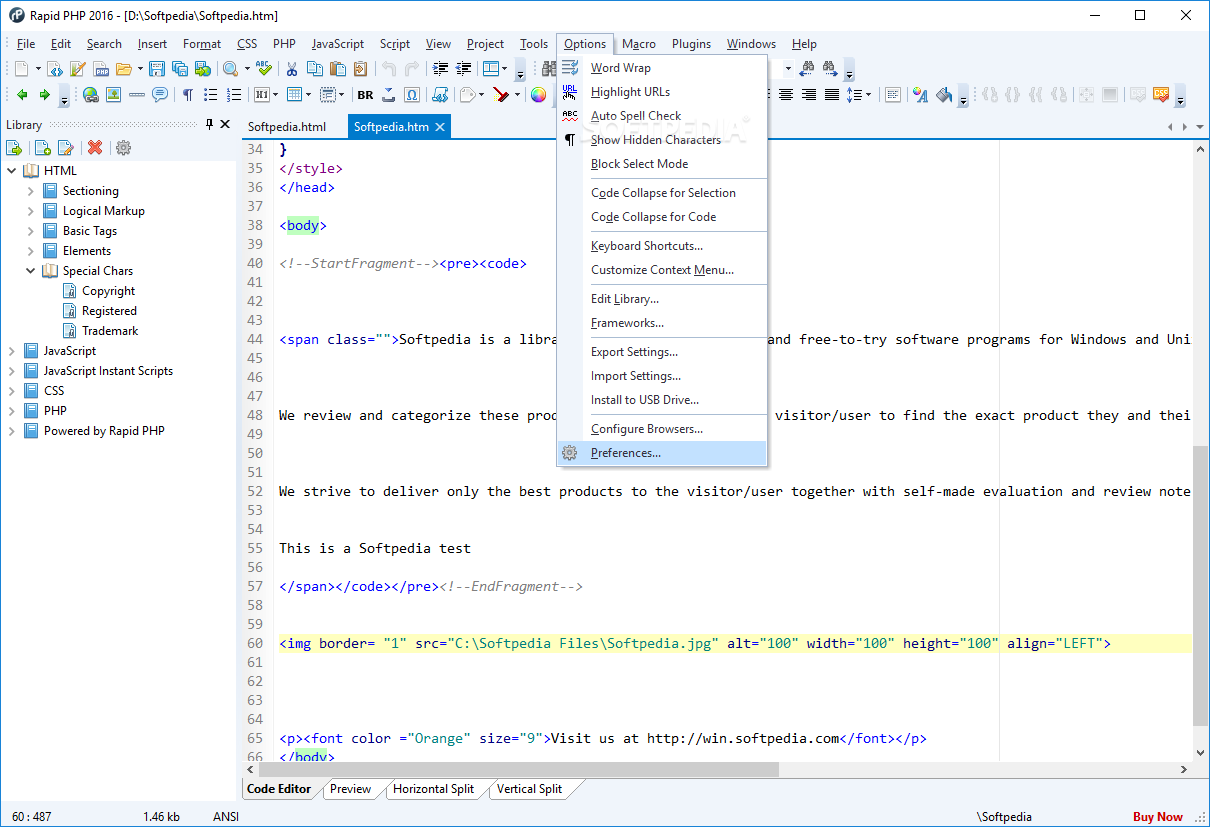Click the Indent lines icon
This screenshot has width=1210, height=827.
click(x=441, y=69)
